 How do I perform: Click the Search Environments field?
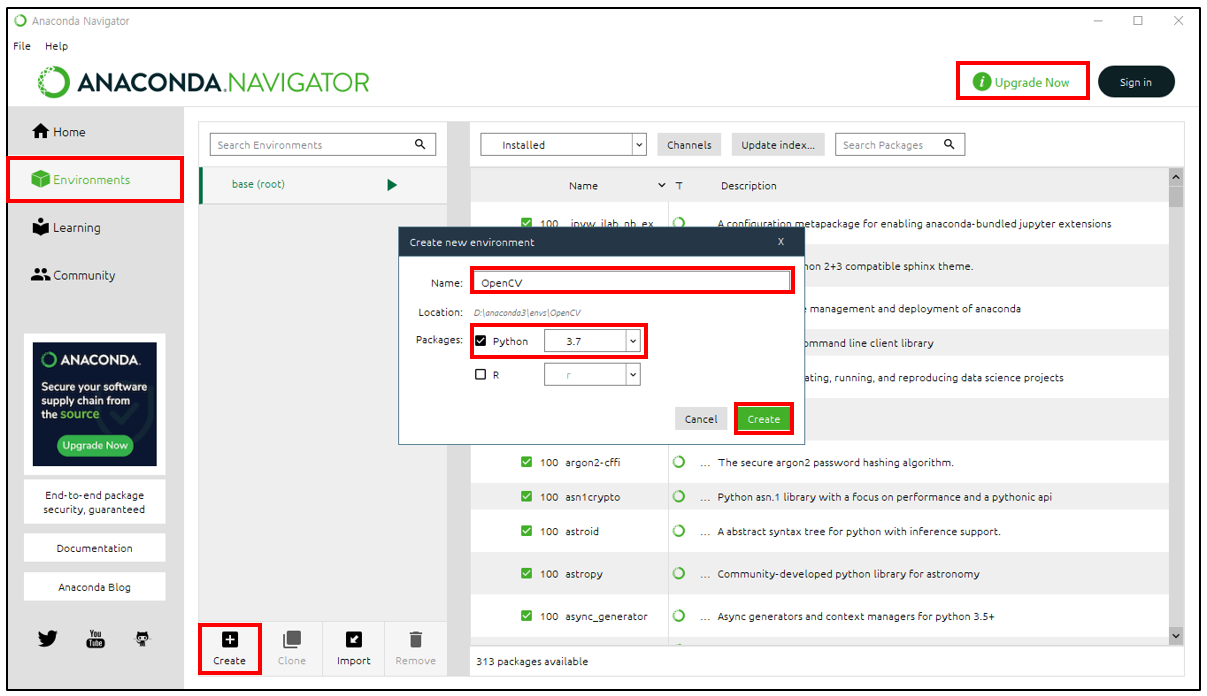pos(323,145)
